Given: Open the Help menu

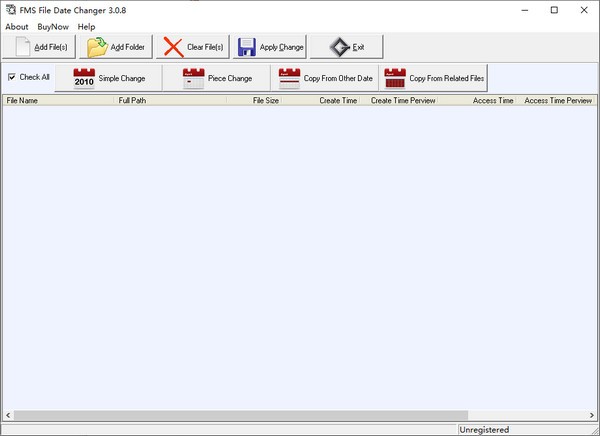Looking at the screenshot, I should click(86, 26).
